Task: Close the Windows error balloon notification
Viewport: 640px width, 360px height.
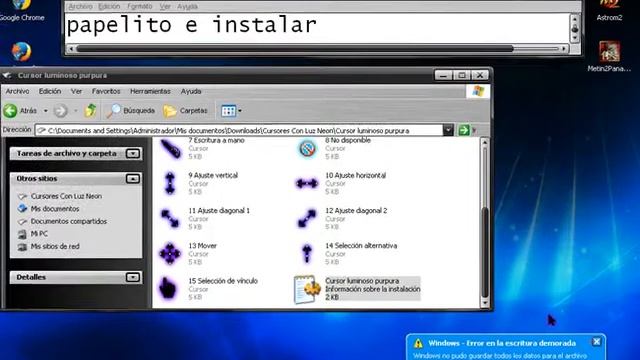Action: [x=596, y=342]
